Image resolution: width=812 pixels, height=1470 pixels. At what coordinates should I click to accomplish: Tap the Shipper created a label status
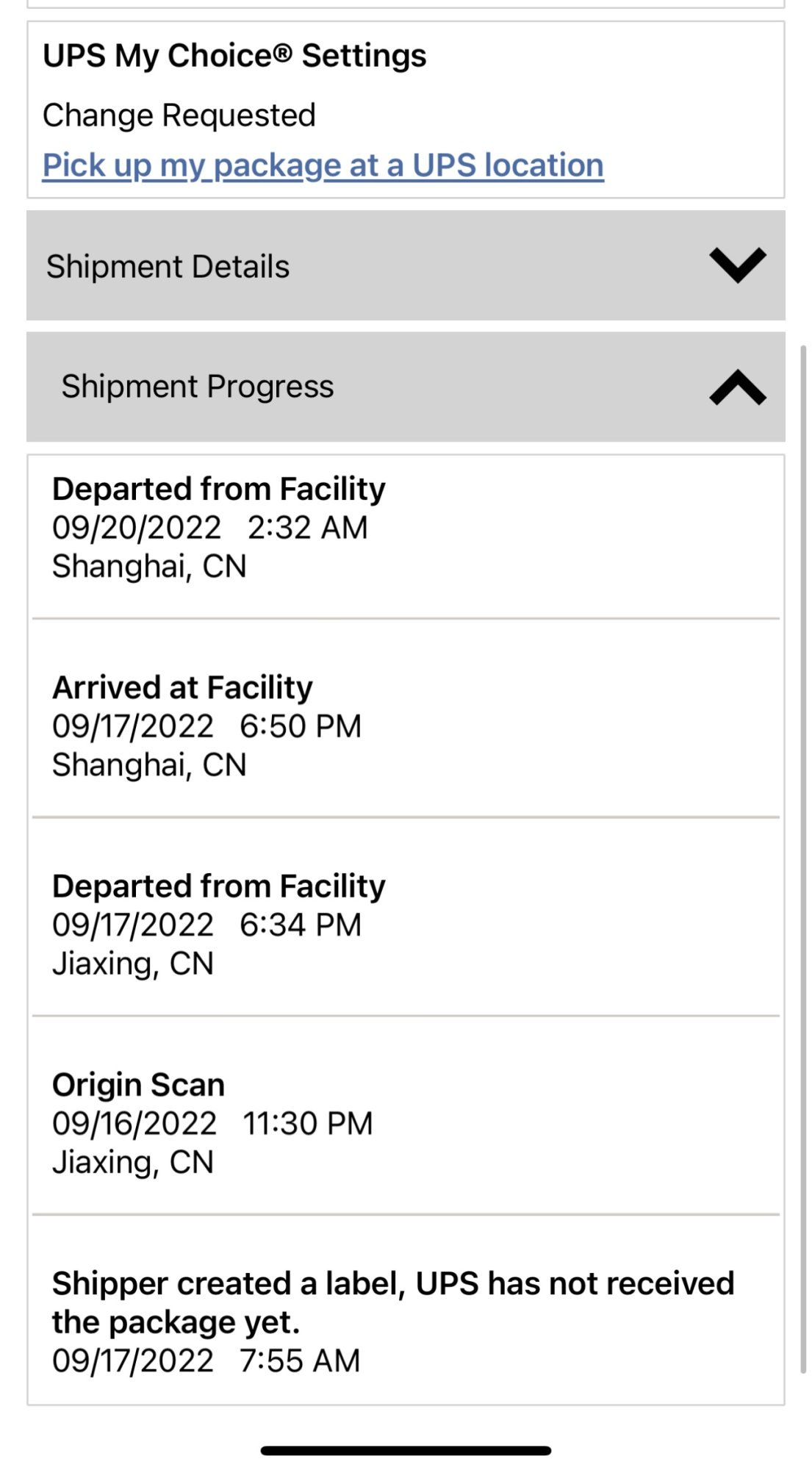392,1302
